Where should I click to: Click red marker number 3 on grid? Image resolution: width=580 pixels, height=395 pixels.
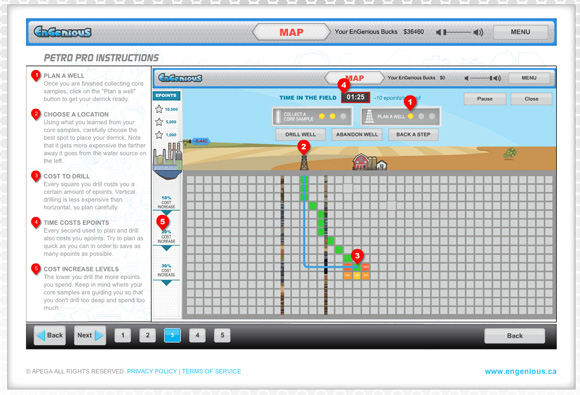click(357, 256)
